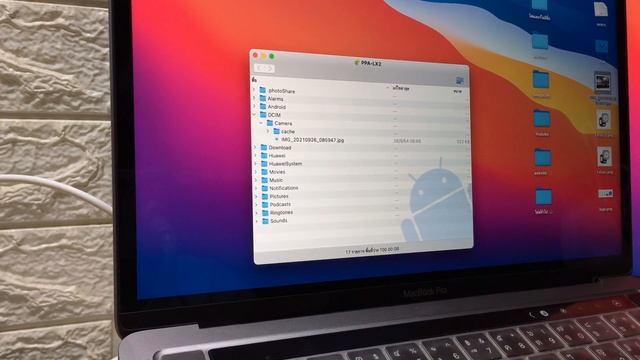Image resolution: width=640 pixels, height=360 pixels.
Task: Click the new folder icon in toolbar
Action: (460, 81)
